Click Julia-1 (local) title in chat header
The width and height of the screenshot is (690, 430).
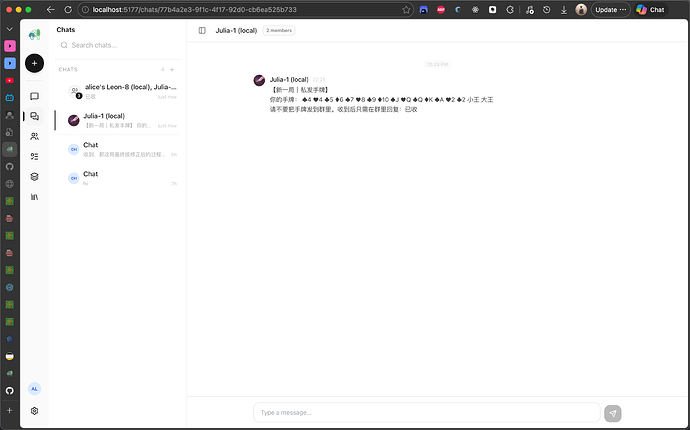(x=236, y=30)
